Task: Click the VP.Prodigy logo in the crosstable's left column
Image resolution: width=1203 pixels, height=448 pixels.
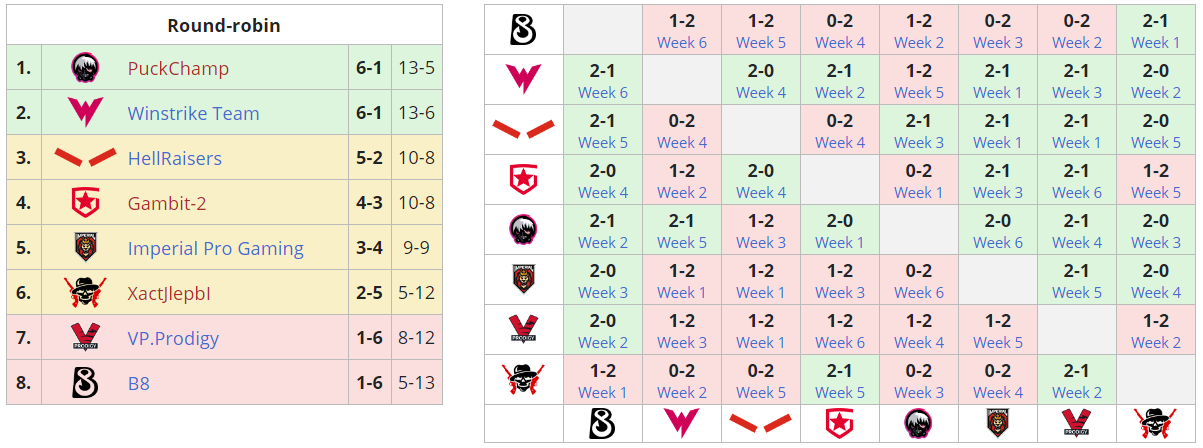Action: 524,330
